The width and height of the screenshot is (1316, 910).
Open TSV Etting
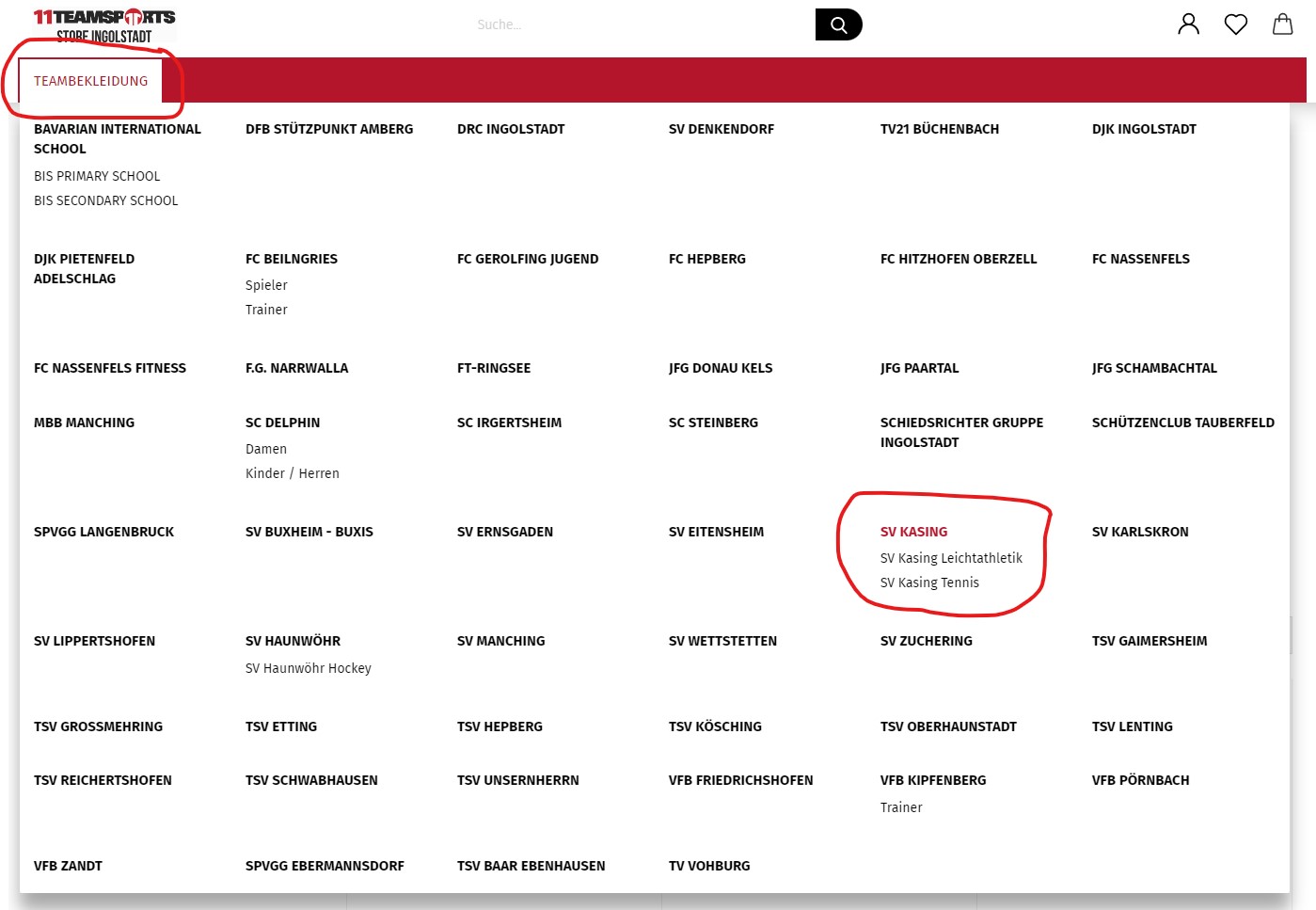[x=281, y=726]
